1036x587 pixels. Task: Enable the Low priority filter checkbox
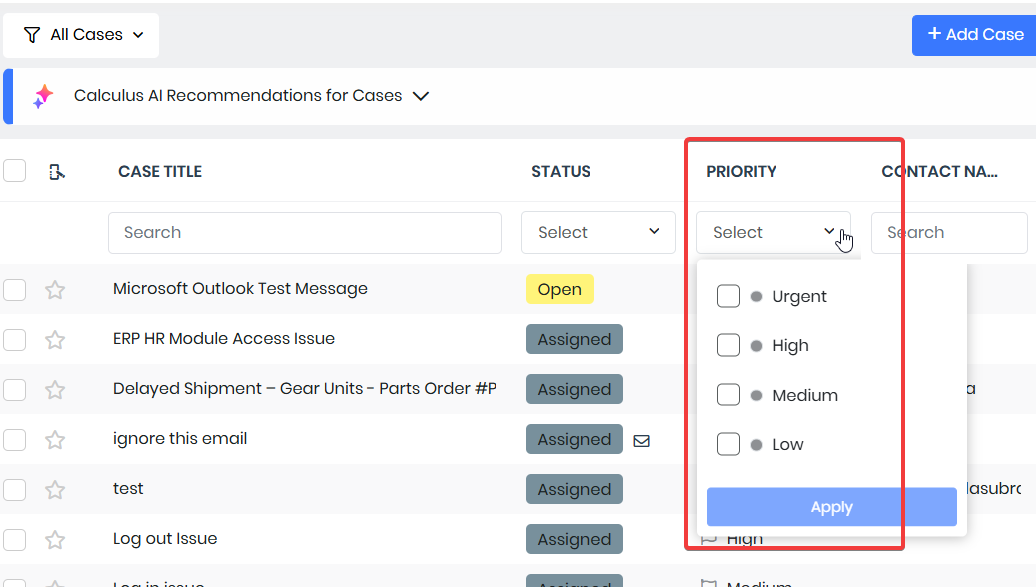coord(728,444)
